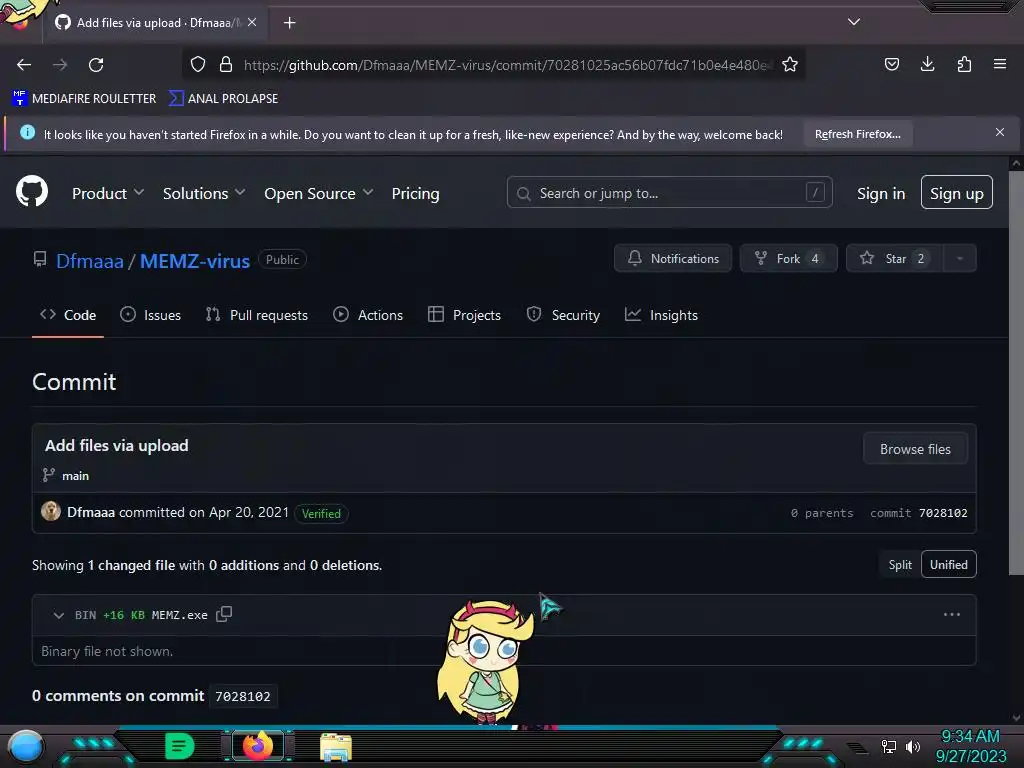Select the Split diff view
The width and height of the screenshot is (1024, 768).
pyautogui.click(x=900, y=565)
